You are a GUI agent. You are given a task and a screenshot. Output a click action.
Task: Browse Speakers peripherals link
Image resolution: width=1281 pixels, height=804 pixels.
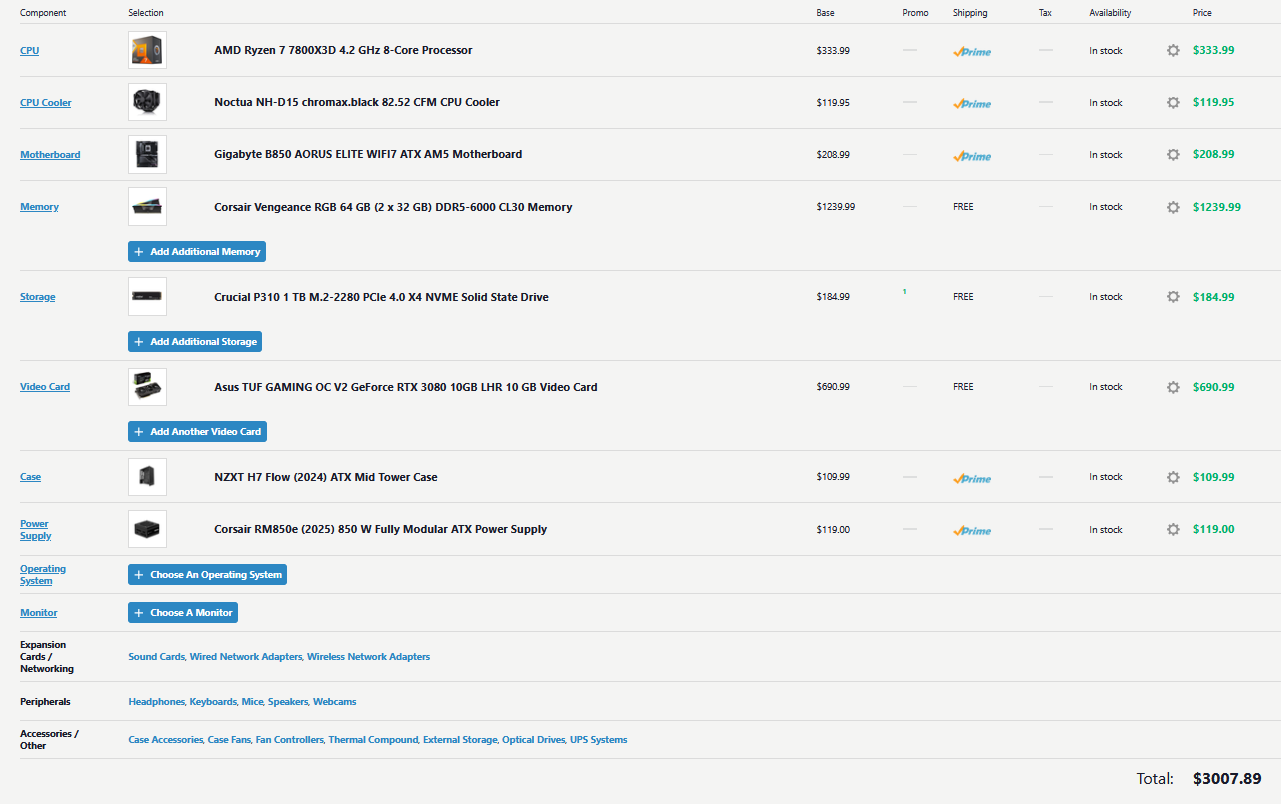[x=288, y=702]
